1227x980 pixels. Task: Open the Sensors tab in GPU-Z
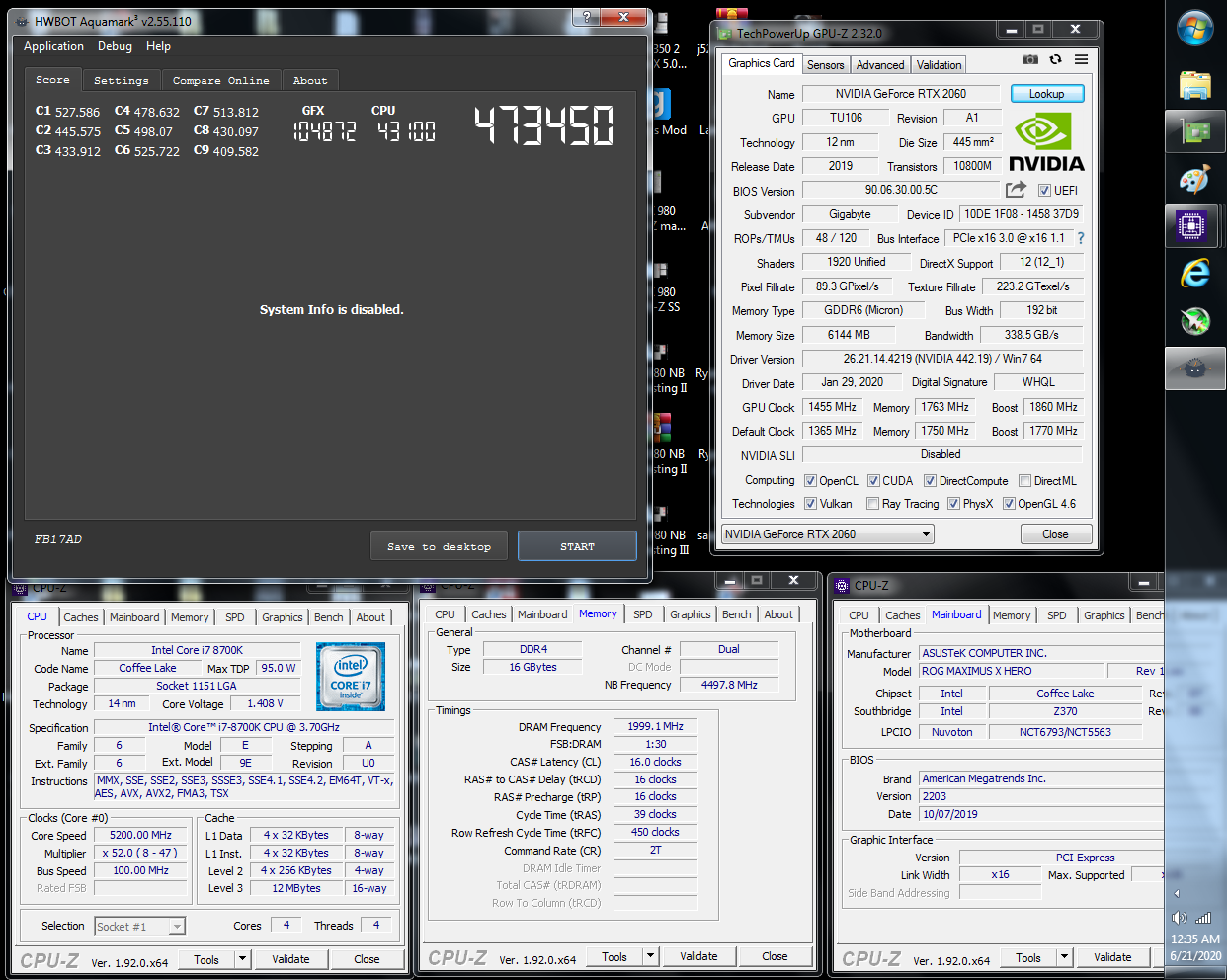825,65
